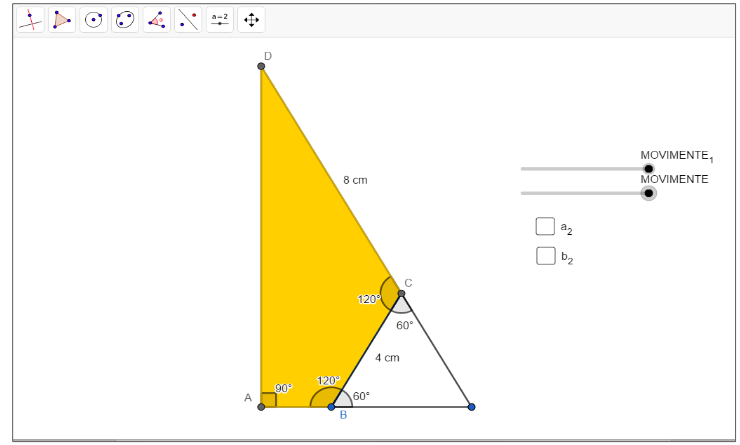Click the MOVIMENTE₁ slider handle
740x445 pixels.
pos(648,169)
